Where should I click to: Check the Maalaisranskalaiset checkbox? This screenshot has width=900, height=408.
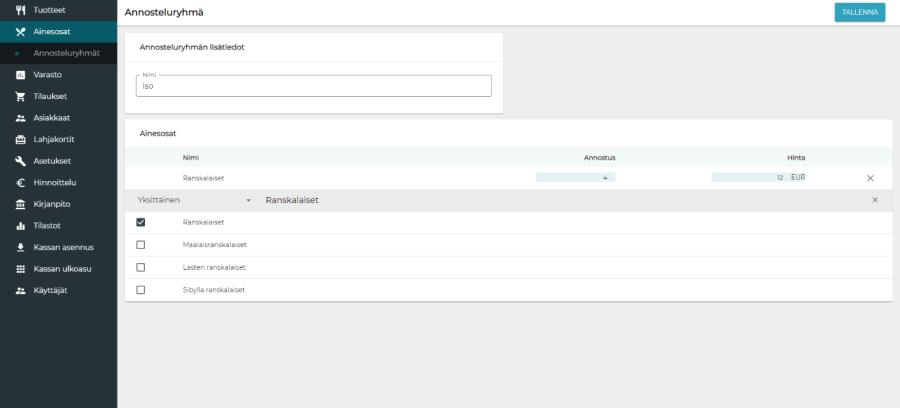[141, 245]
